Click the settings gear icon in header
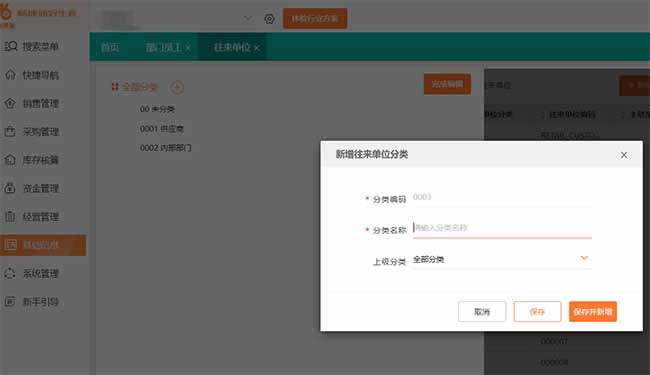The width and height of the screenshot is (650, 375). (269, 19)
